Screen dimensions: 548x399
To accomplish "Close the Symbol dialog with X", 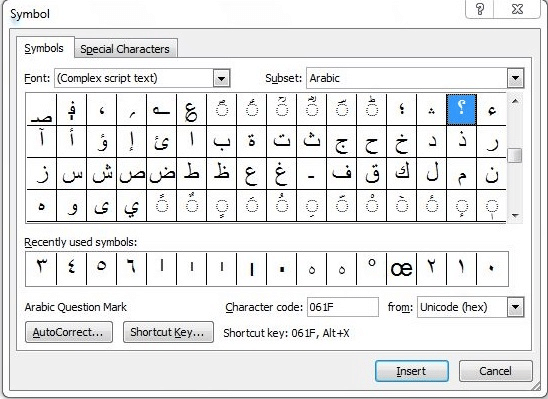I will point(517,9).
